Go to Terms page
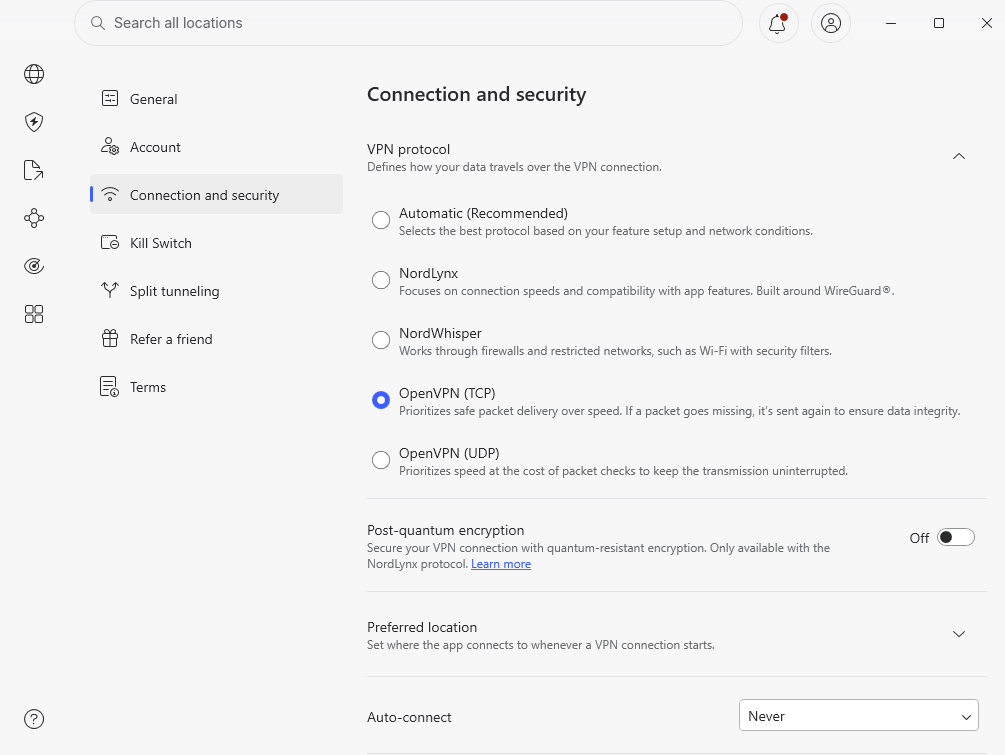Screen dimensions: 1005x755 click(217, 386)
